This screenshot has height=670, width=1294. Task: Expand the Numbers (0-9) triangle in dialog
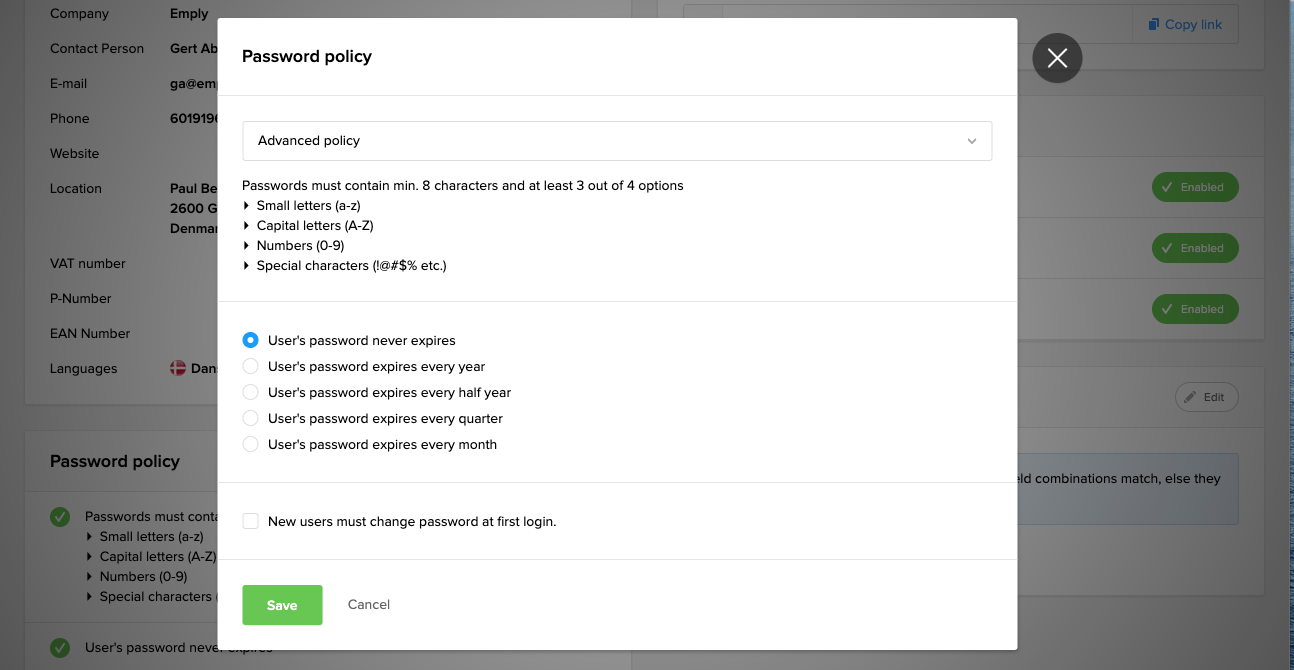point(247,246)
